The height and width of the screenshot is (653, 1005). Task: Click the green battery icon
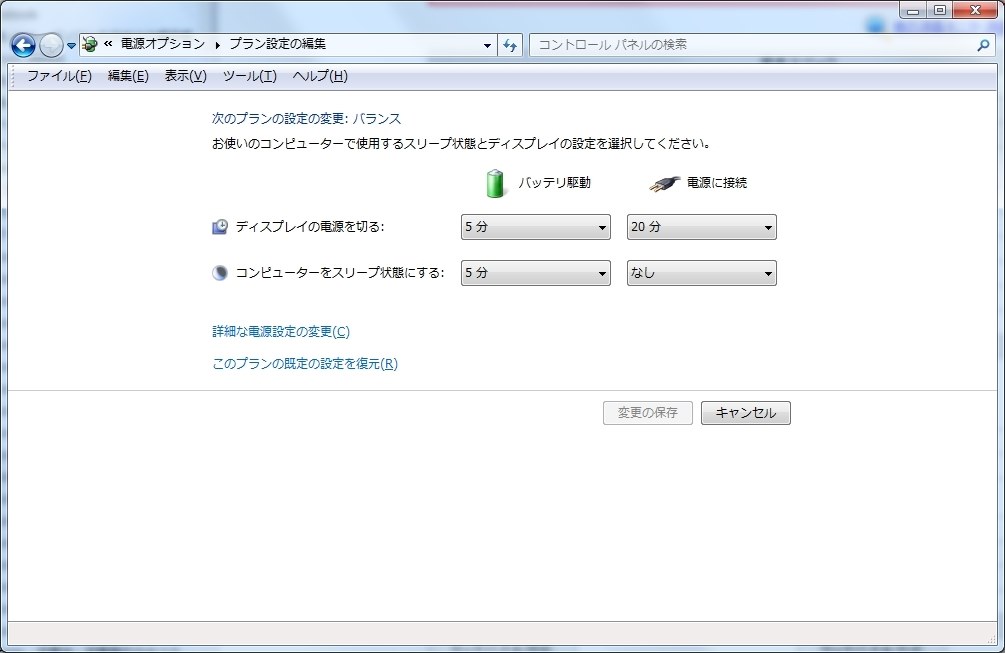pos(495,183)
